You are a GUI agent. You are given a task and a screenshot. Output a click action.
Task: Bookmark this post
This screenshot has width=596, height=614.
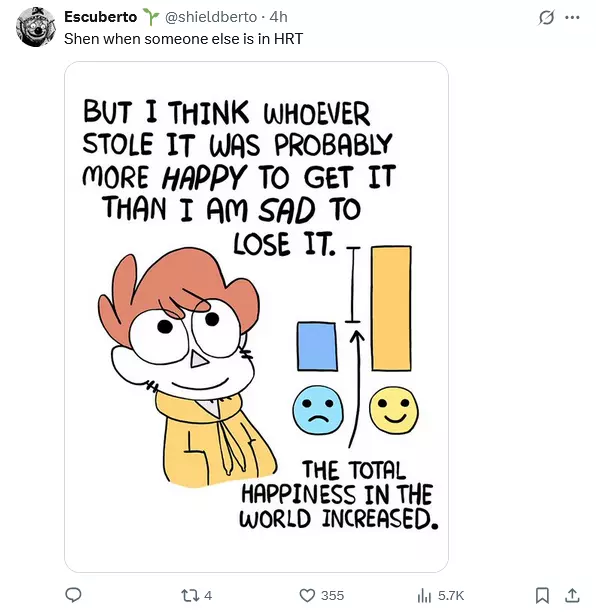click(542, 595)
